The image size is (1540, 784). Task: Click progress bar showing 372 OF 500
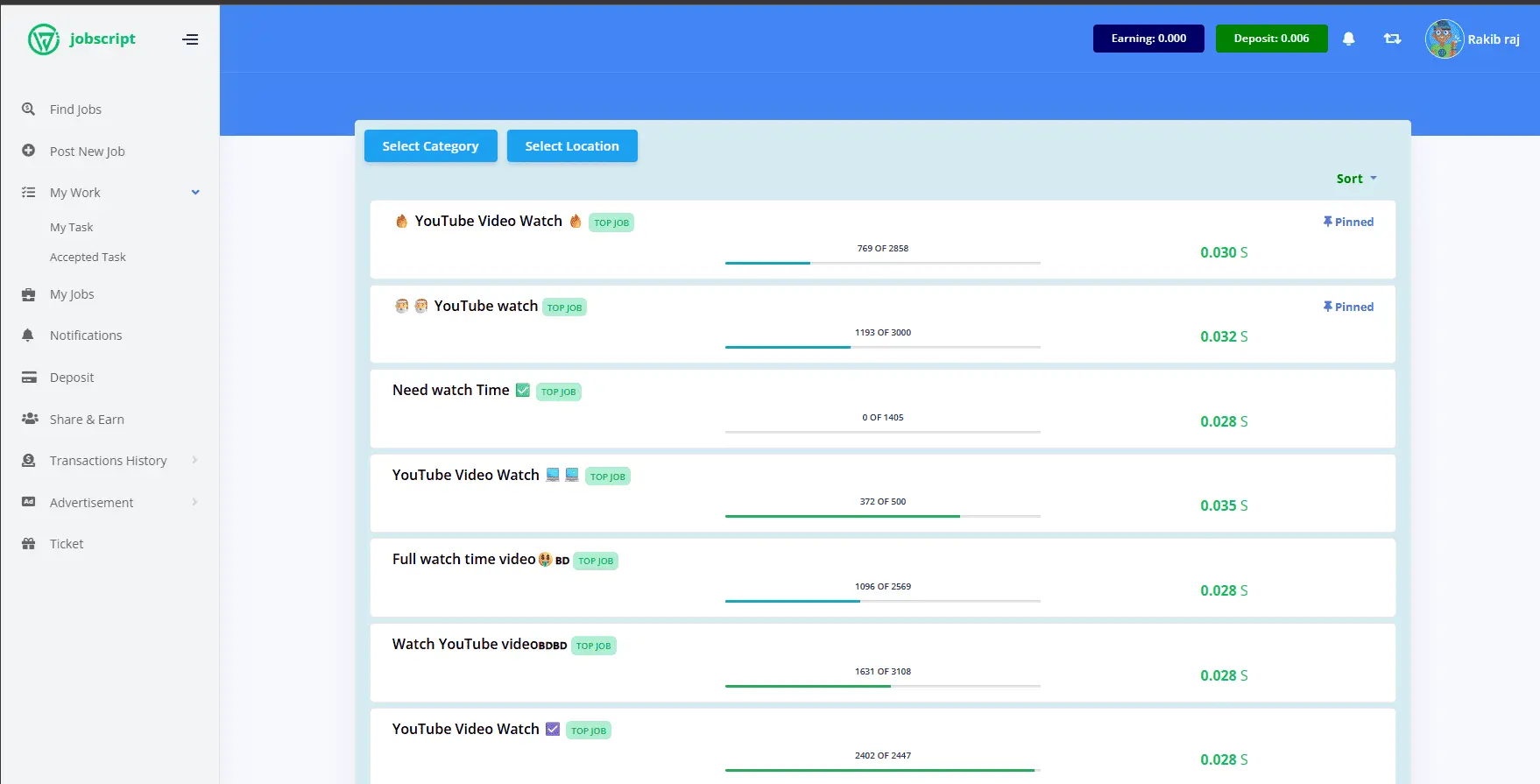tap(883, 516)
